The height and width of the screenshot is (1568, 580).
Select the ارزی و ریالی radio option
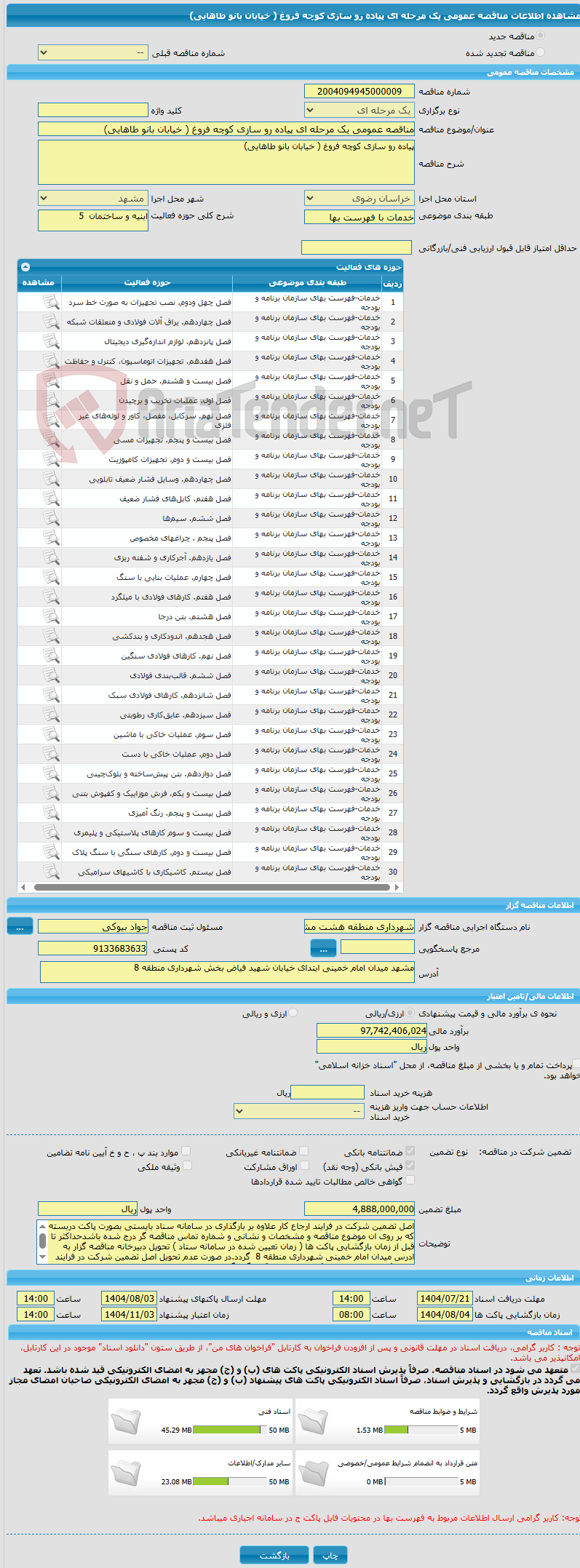coord(293,1013)
